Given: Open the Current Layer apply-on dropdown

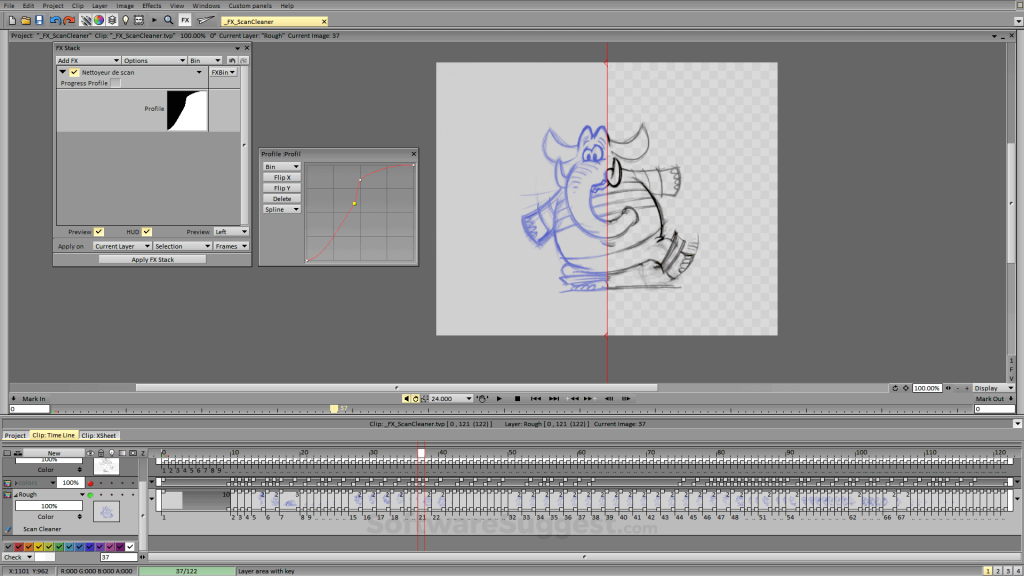Looking at the screenshot, I should [x=122, y=246].
